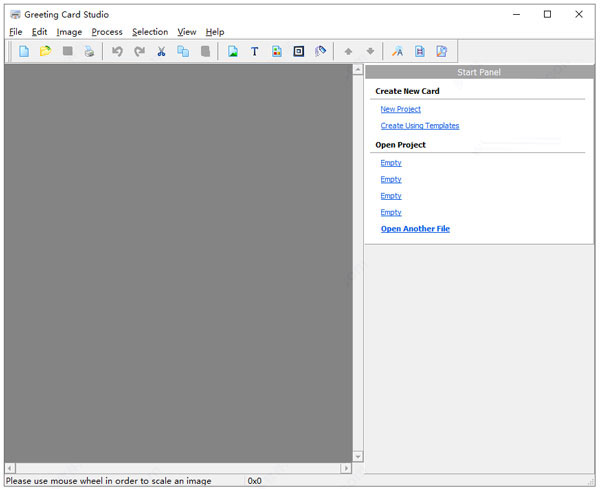The height and width of the screenshot is (489, 600).
Task: Click the New Project link
Action: (400, 109)
